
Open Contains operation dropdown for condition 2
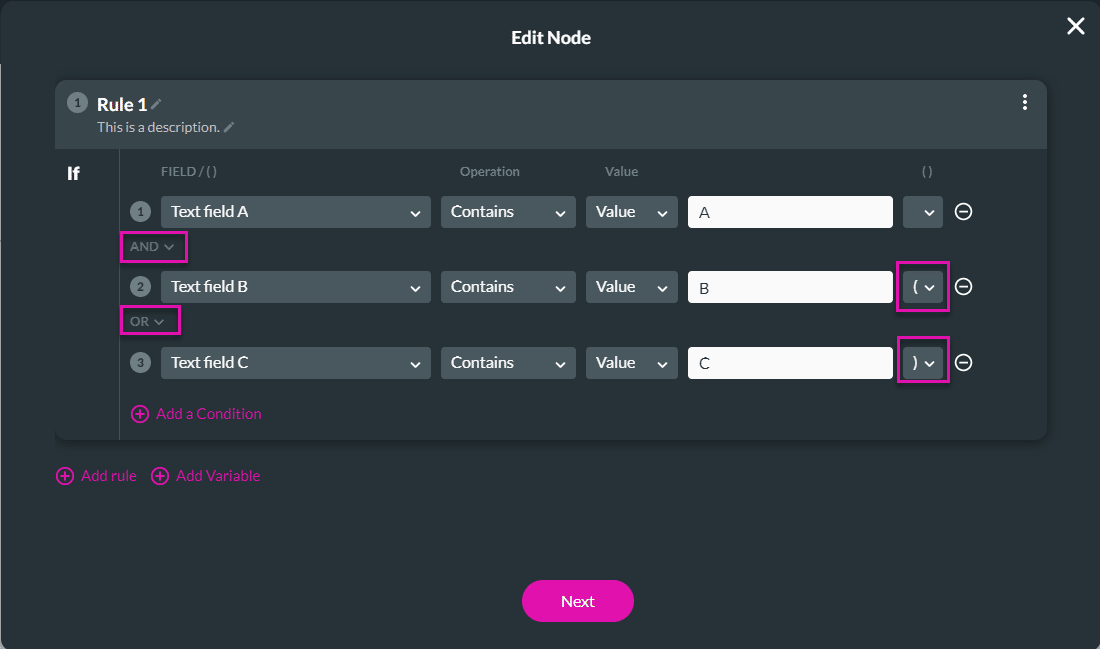tap(508, 287)
